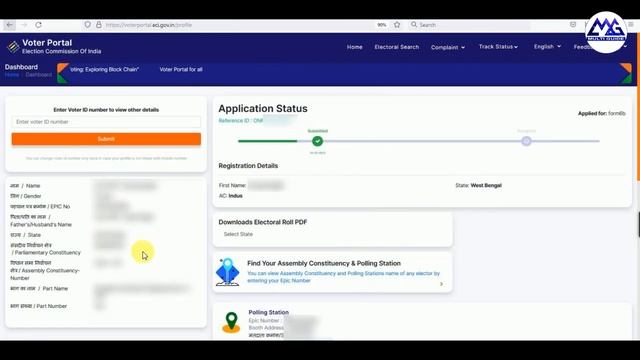Screen dimensions: 640x360
Task: Click the grey pending status step
Action: pyautogui.click(x=526, y=141)
